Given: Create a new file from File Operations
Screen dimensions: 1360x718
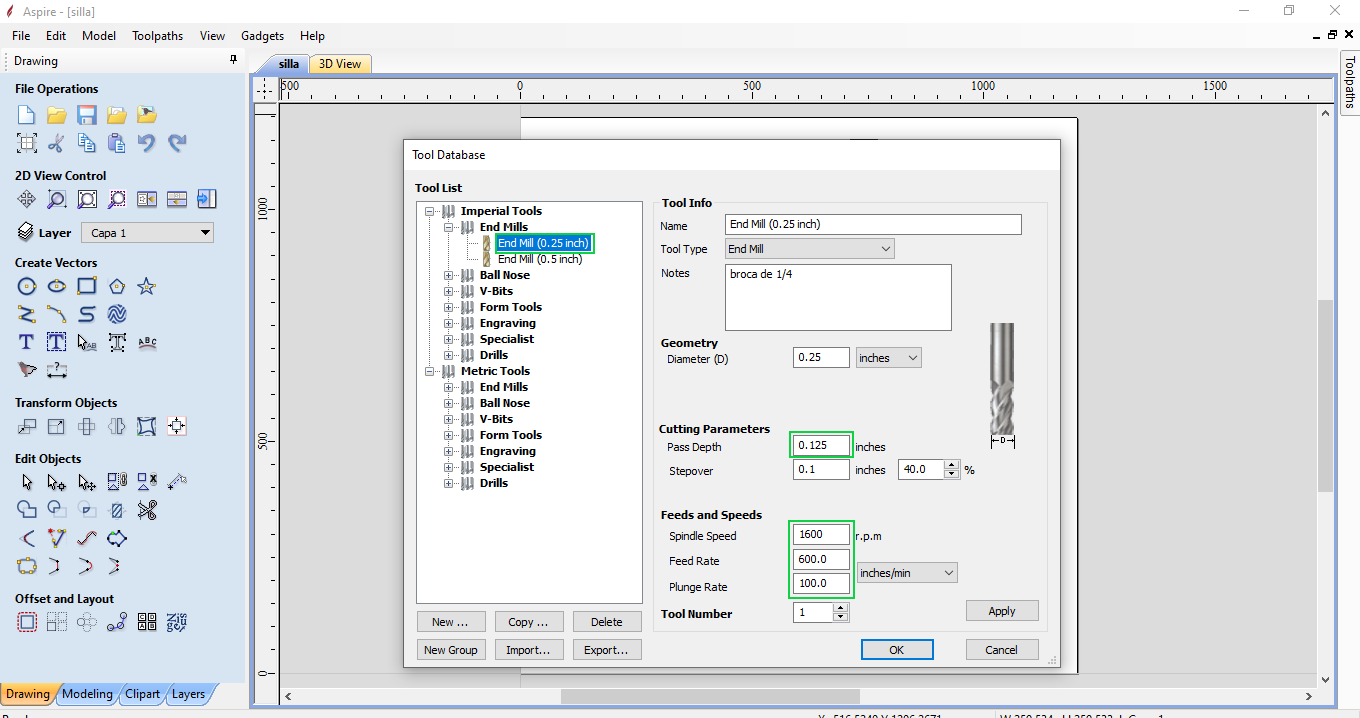Looking at the screenshot, I should point(27,115).
